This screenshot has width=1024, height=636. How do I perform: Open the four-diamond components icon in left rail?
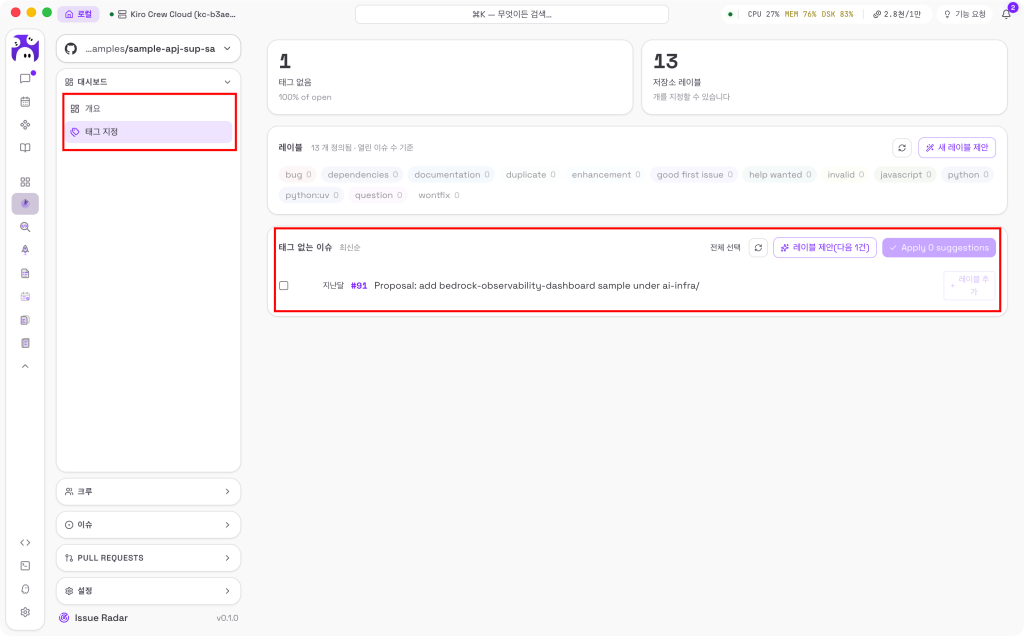click(x=25, y=125)
